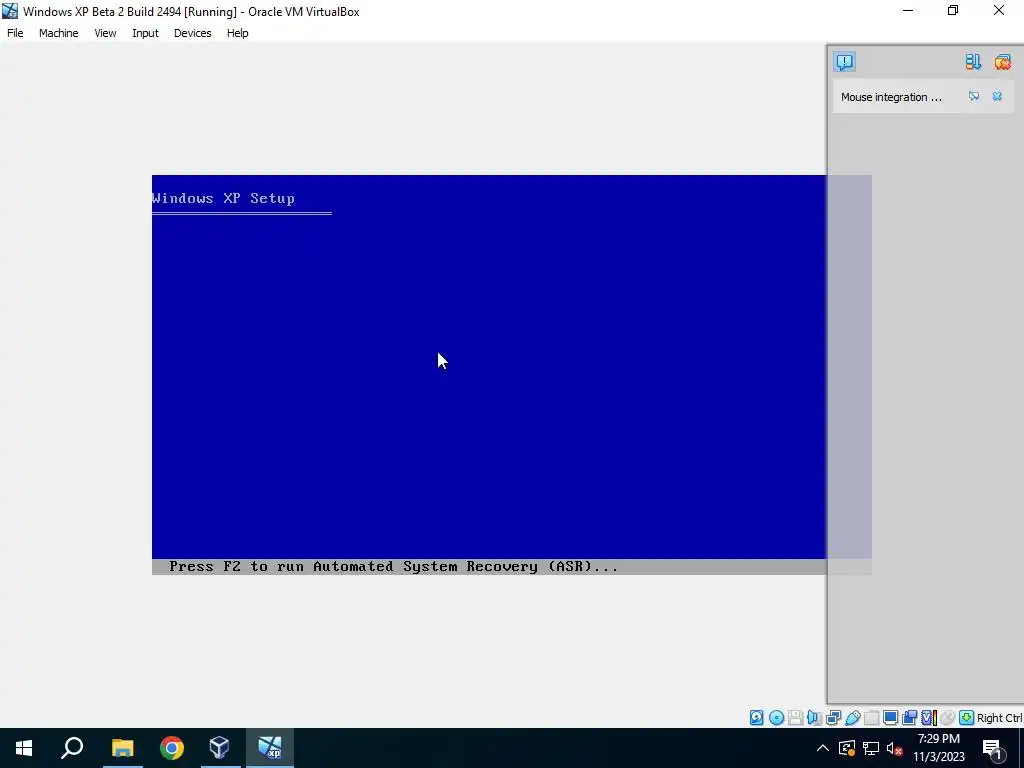Click the recording status icon
This screenshot has width=1024, height=768.
(x=909, y=718)
